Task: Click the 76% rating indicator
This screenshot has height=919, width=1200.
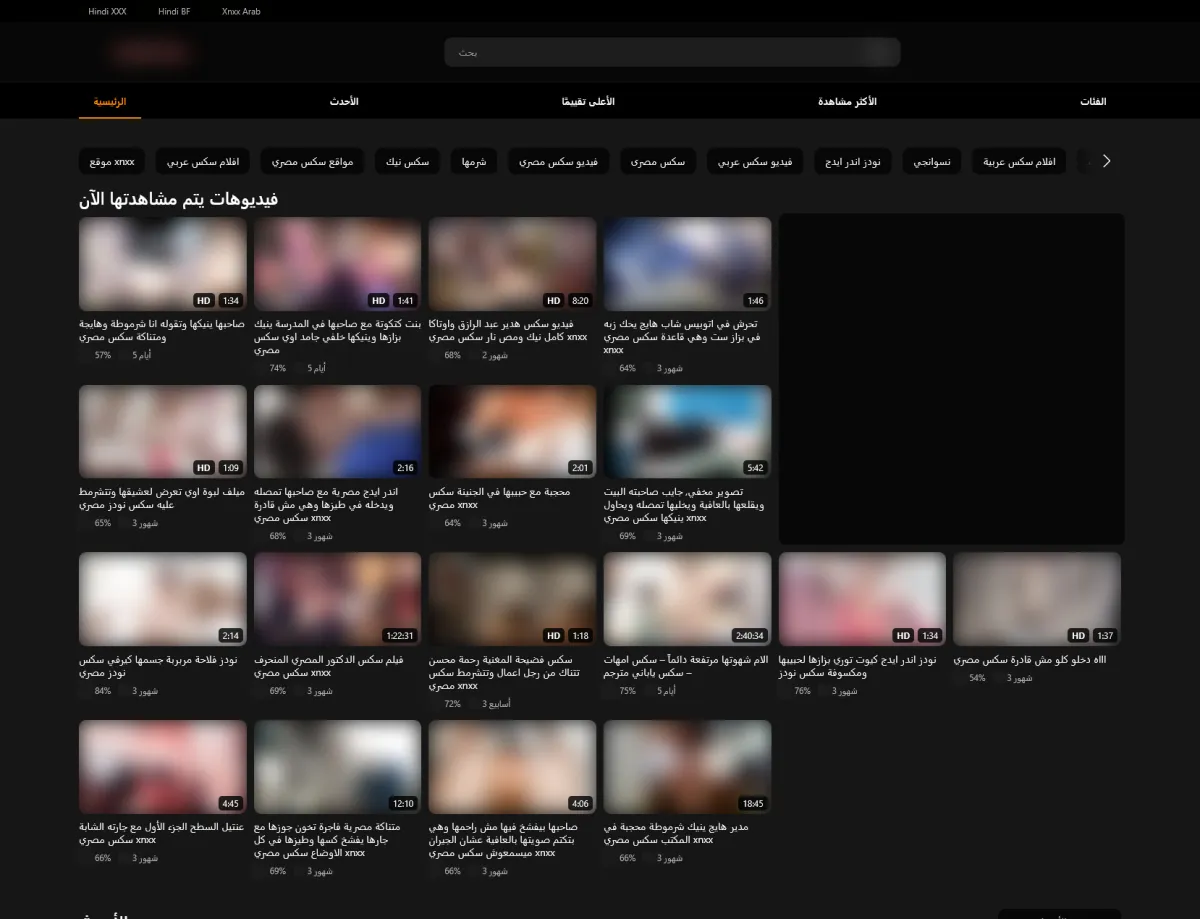Action: coord(802,691)
